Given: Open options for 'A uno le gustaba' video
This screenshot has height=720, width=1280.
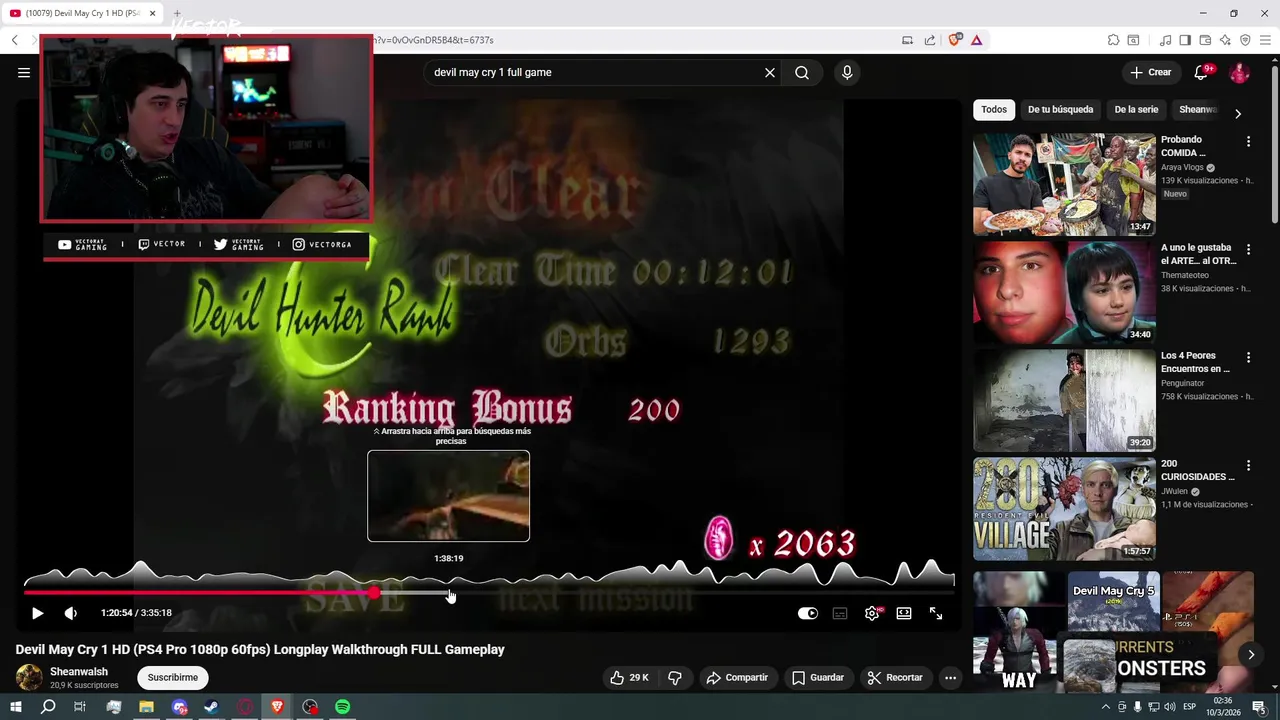Looking at the screenshot, I should click(1248, 249).
